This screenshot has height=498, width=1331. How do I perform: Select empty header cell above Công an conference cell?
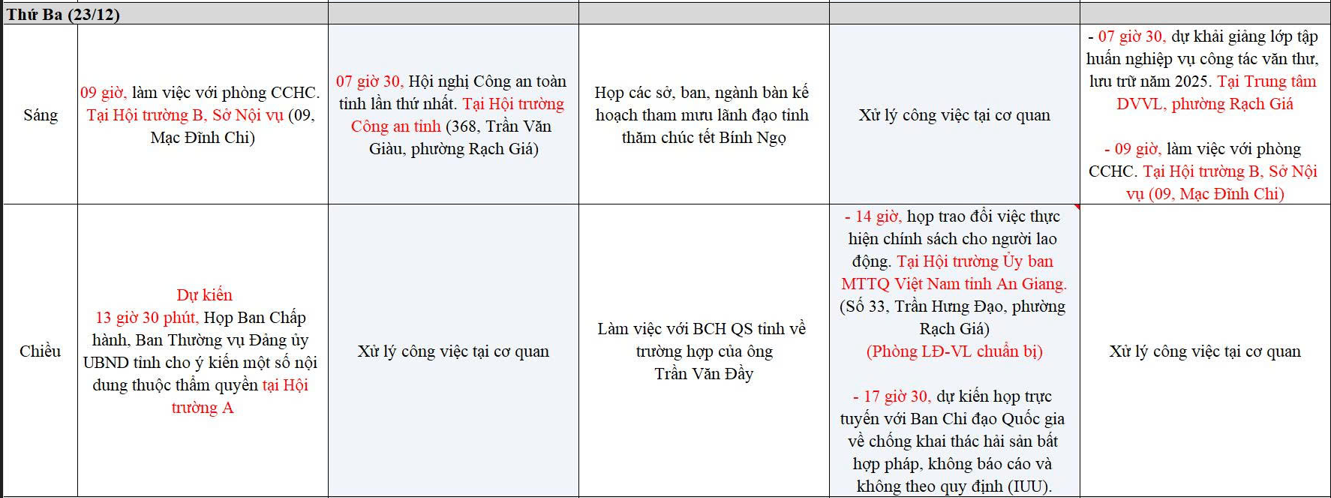click(x=452, y=13)
